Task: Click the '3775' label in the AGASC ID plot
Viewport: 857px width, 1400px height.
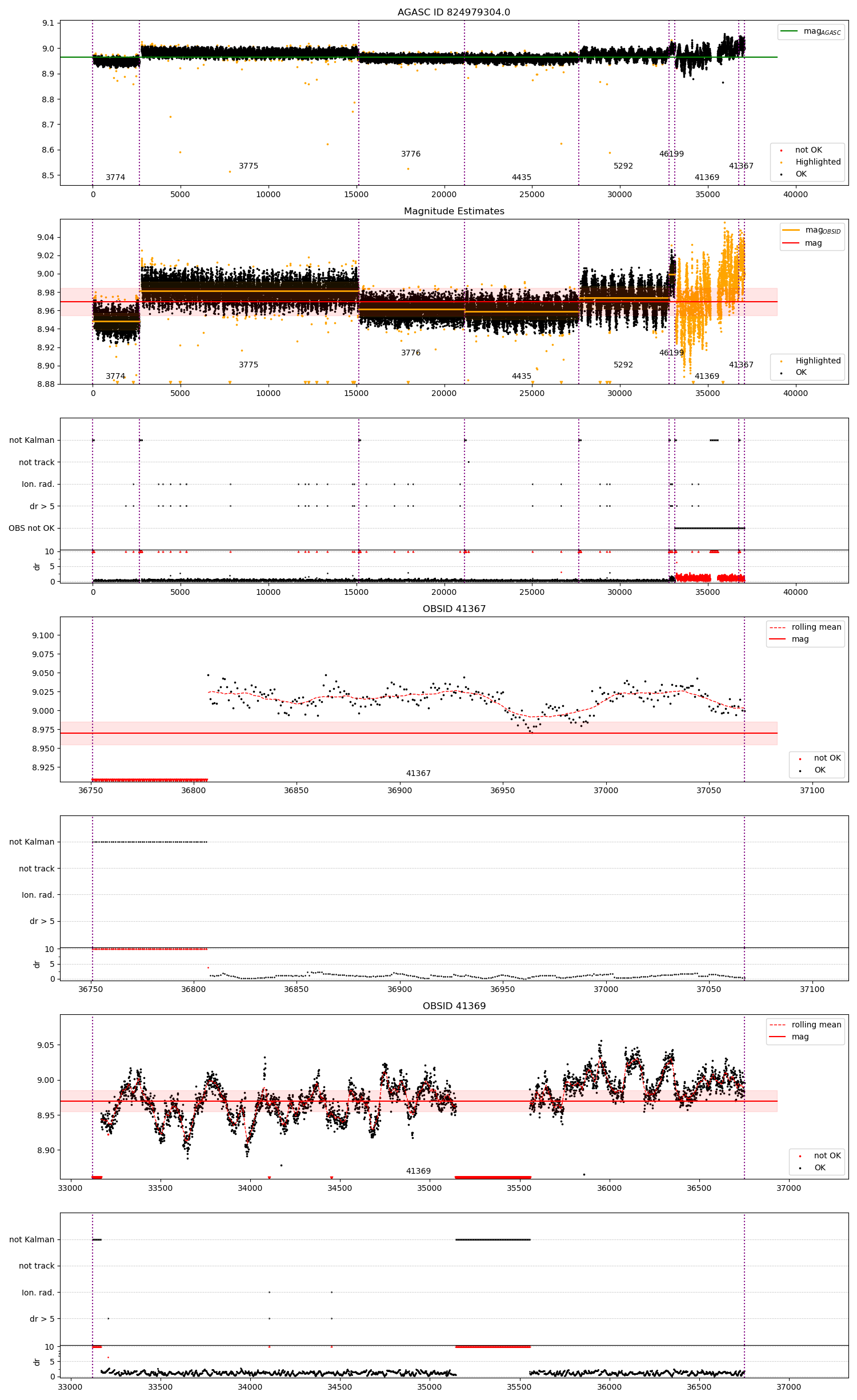Action: (x=249, y=166)
